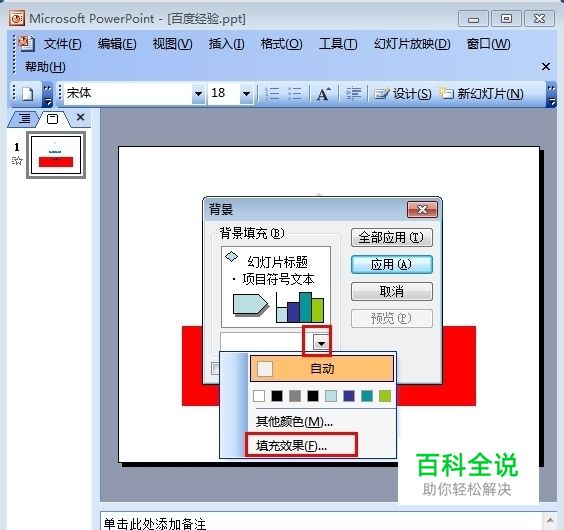The image size is (564, 530).
Task: Click the bulleted list icon
Action: click(295, 94)
